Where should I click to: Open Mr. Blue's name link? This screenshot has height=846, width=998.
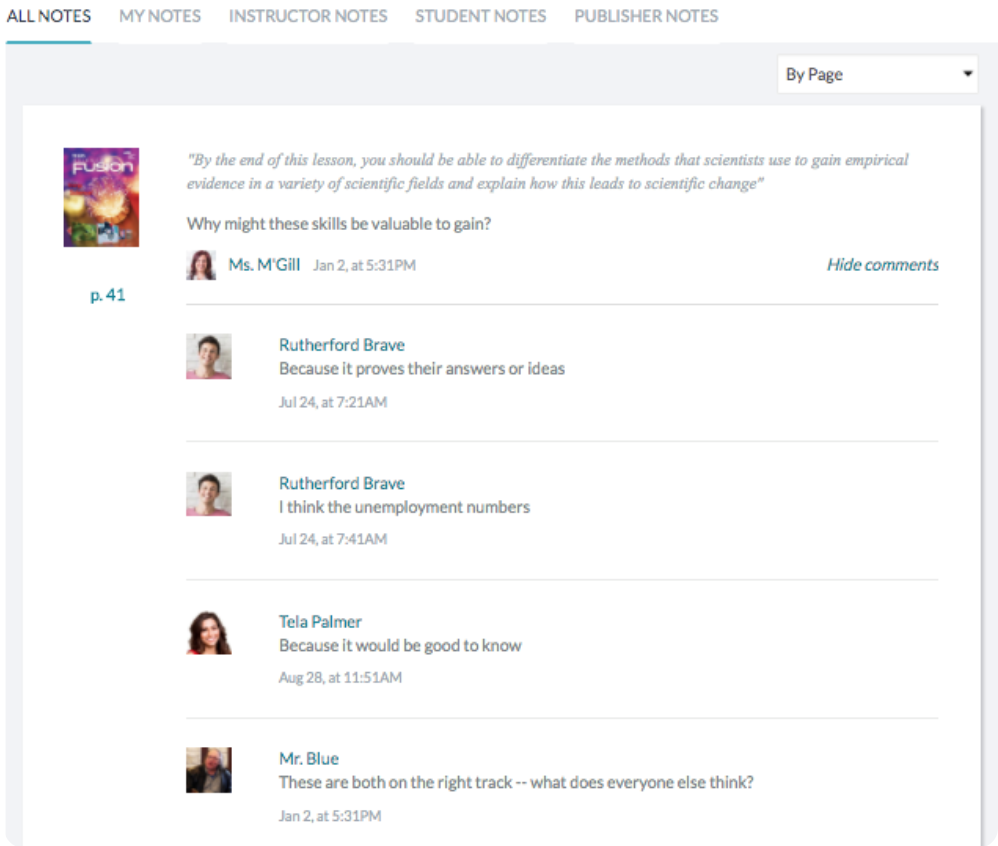pyautogui.click(x=309, y=759)
